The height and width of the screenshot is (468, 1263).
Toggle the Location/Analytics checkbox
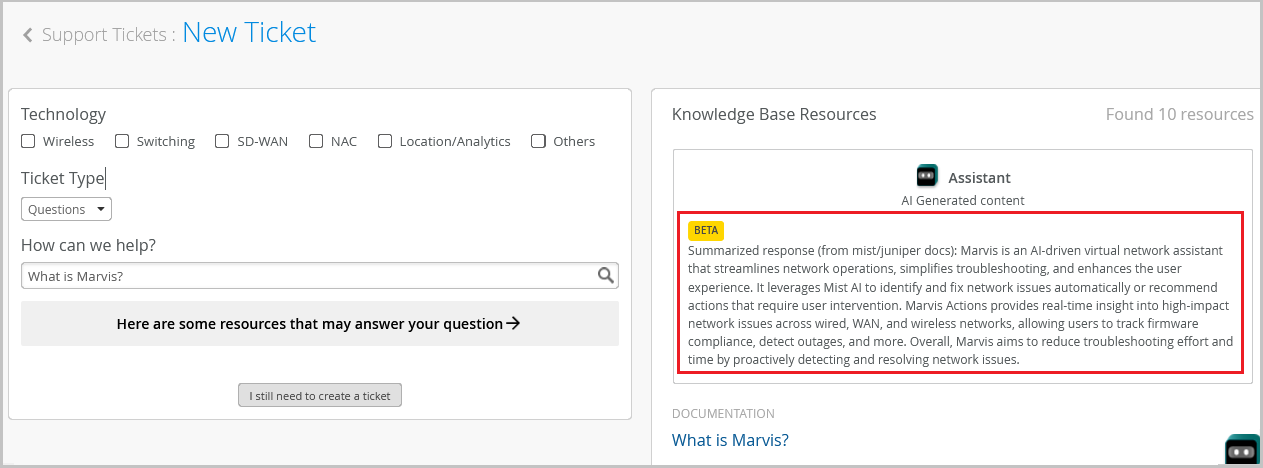(x=385, y=141)
